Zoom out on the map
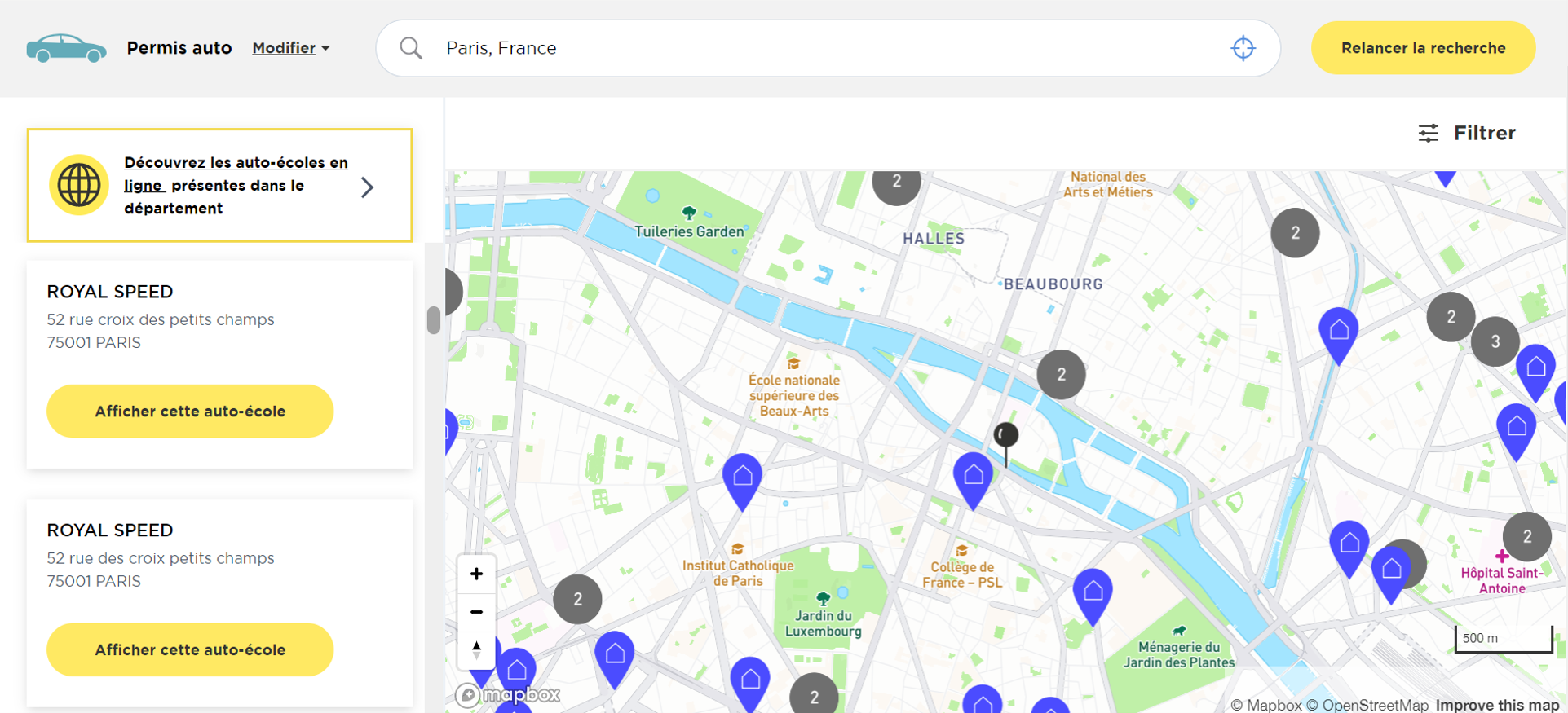 [x=476, y=611]
